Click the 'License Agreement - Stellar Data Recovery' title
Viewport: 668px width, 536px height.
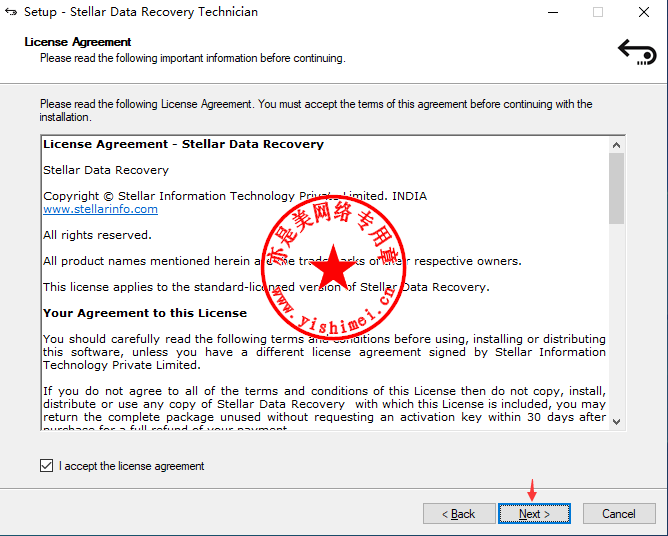coord(183,144)
